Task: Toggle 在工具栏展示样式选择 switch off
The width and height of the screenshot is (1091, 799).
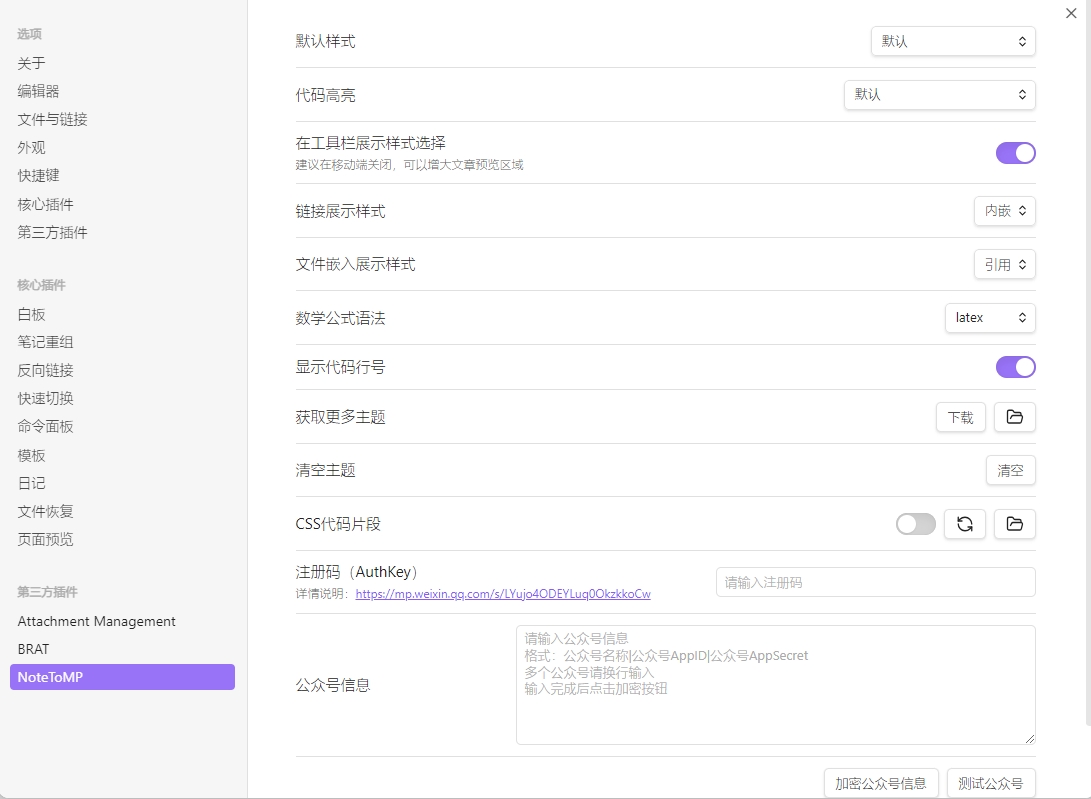Action: [x=1015, y=153]
